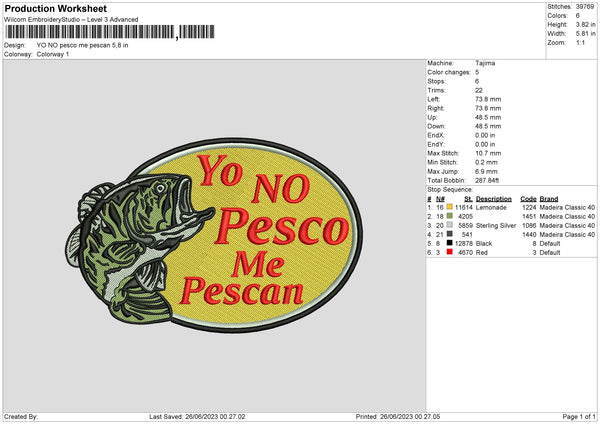Click the 'EndY:' label
Viewport: 600px width, 424px height.
point(436,144)
